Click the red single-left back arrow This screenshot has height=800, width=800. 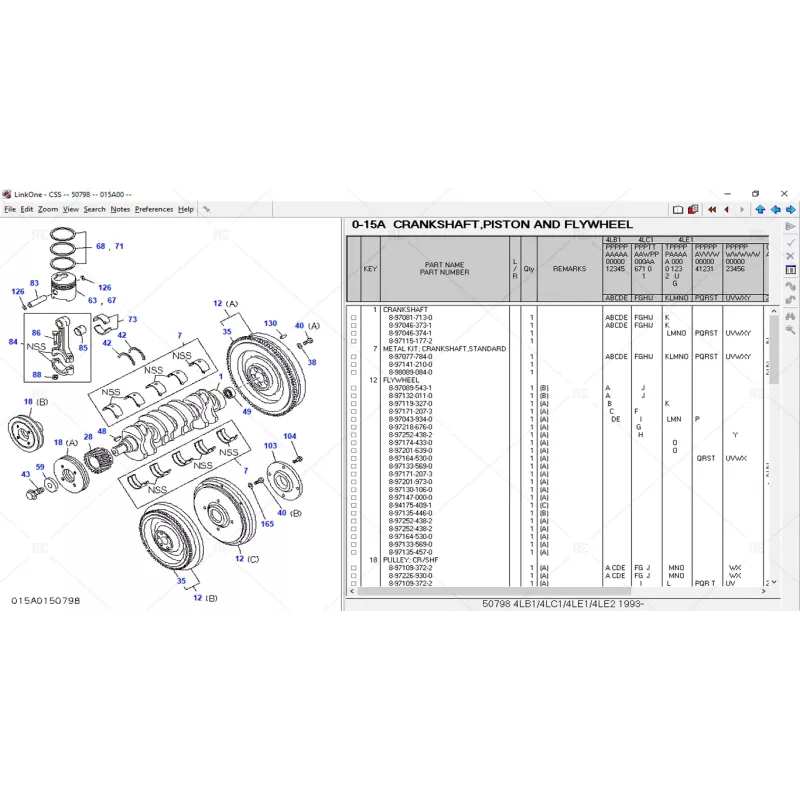726,209
